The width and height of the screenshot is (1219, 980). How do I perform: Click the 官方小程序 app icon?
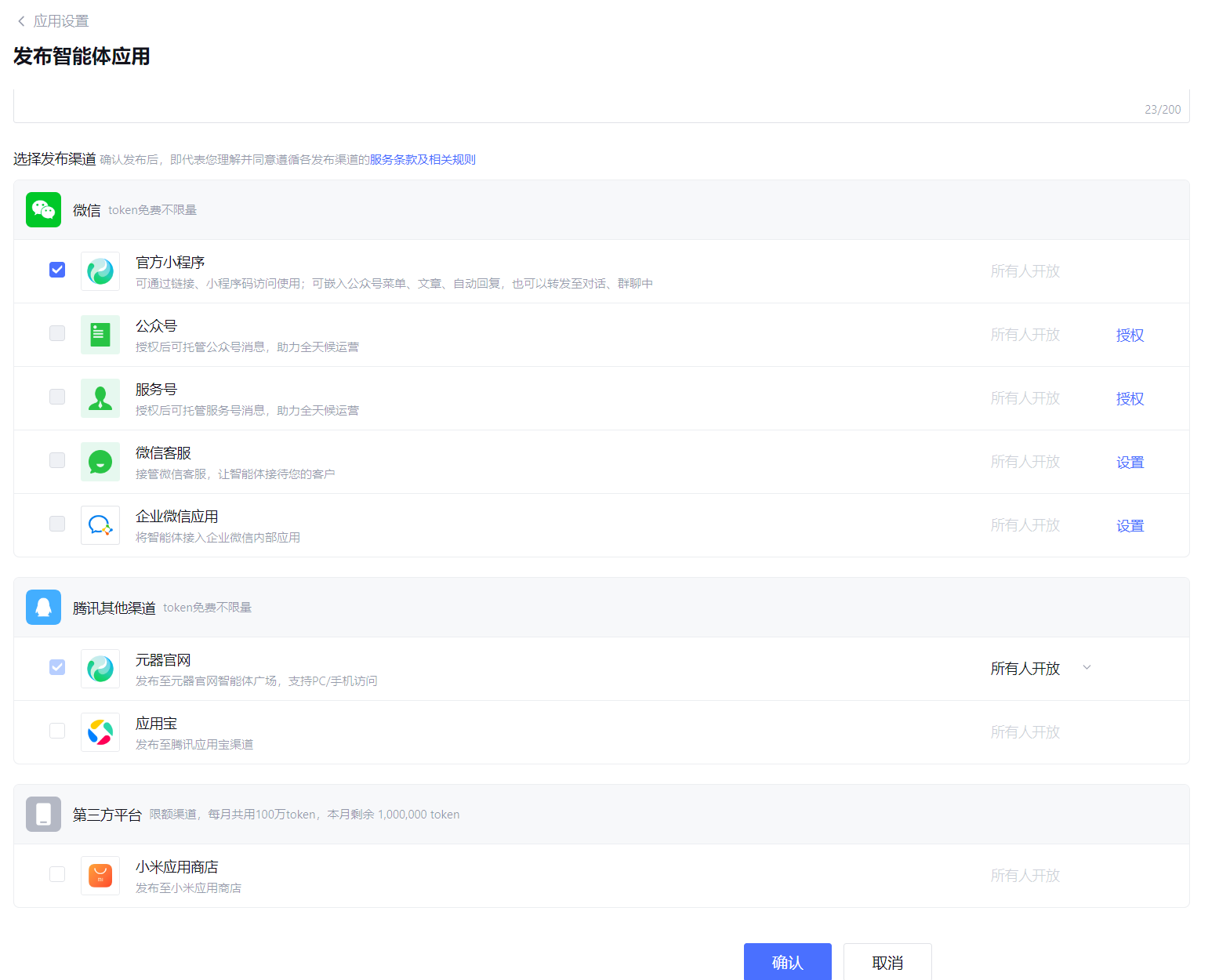click(x=100, y=270)
